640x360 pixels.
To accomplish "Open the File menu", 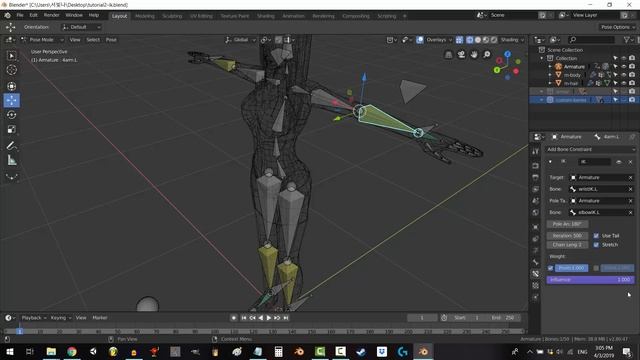I will (x=20, y=15).
